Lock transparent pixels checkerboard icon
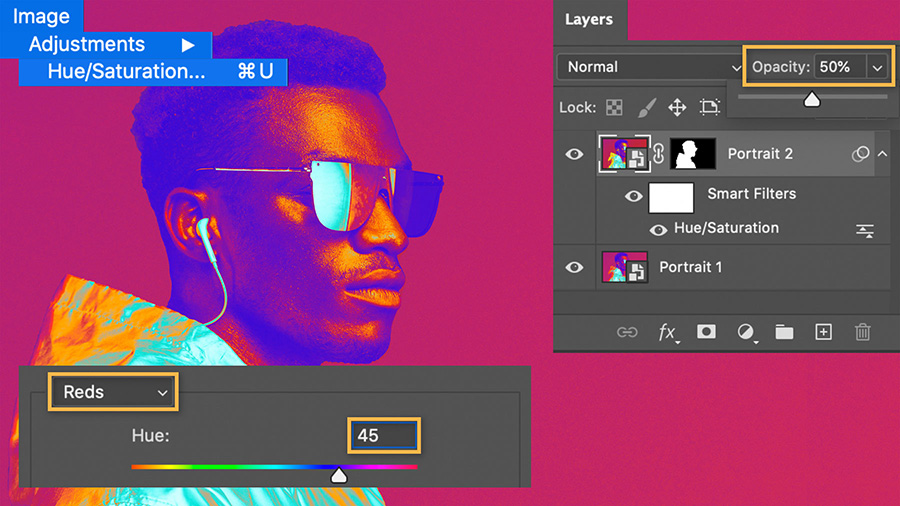Screen dimensions: 900x506 coord(614,107)
